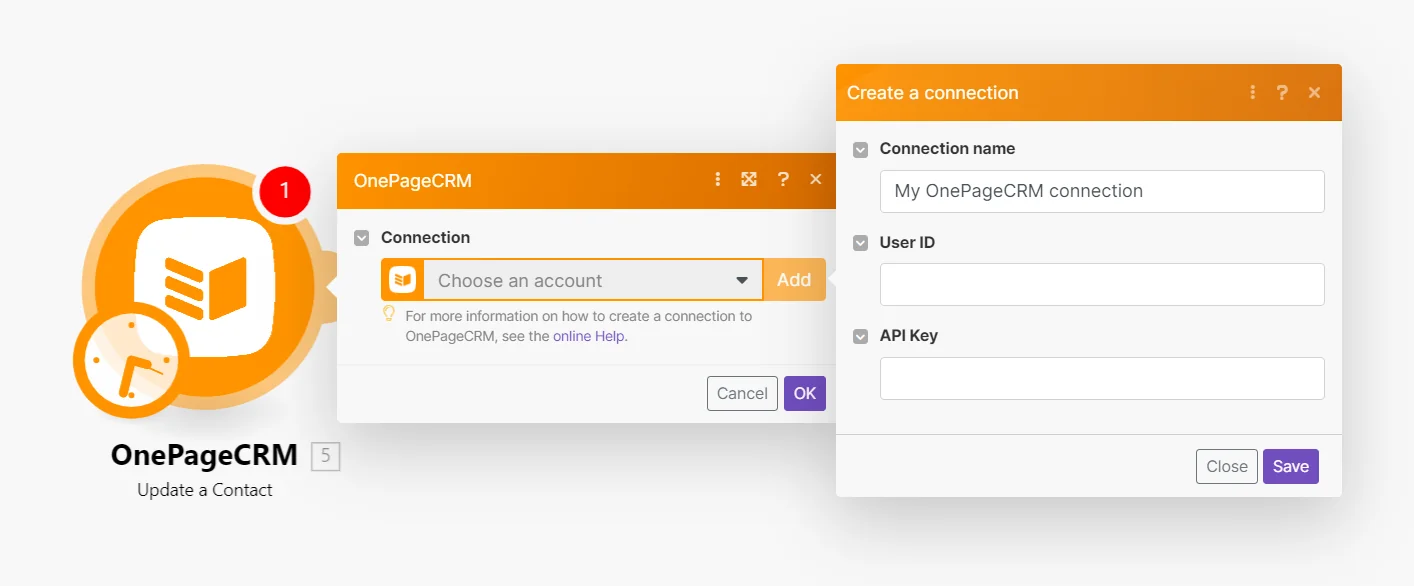Click the OnePageCRM module title text

point(205,456)
